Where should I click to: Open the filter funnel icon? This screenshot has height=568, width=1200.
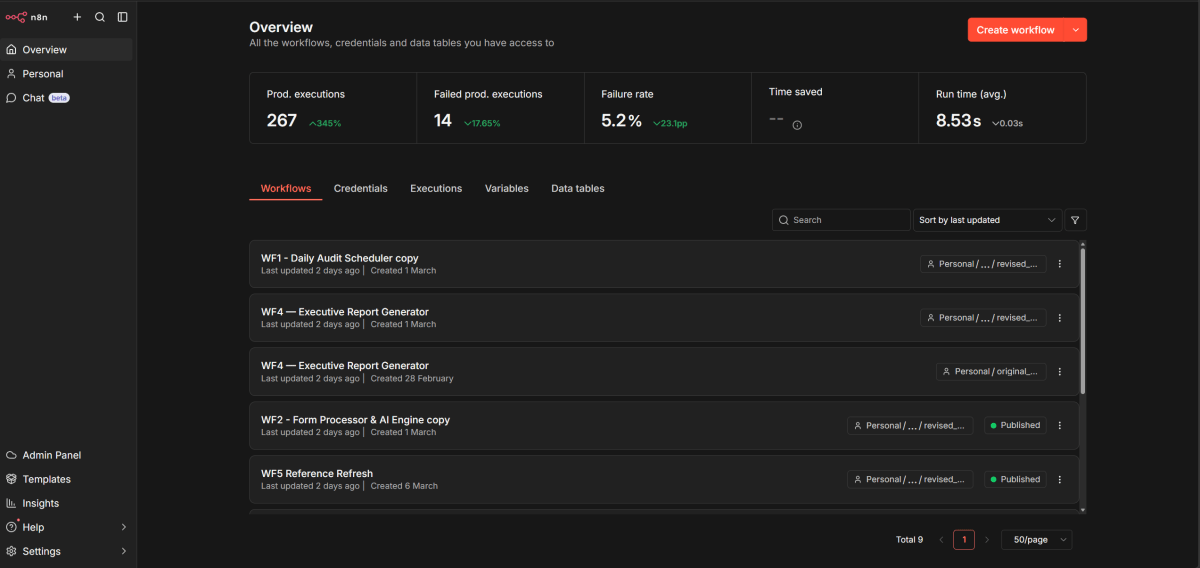[x=1076, y=220]
